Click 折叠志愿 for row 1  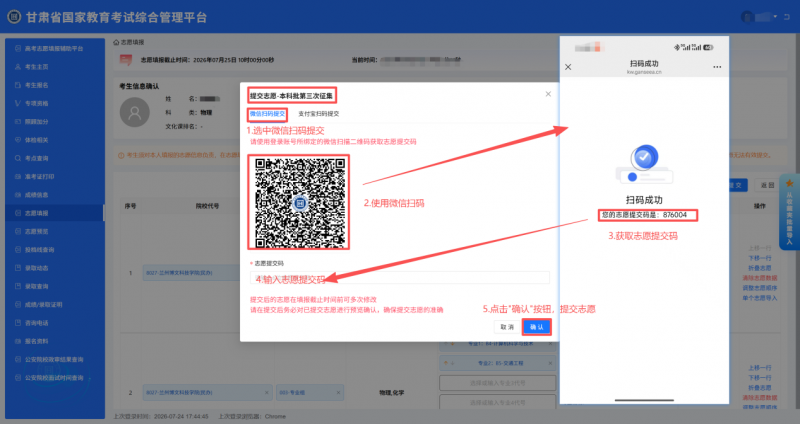click(x=760, y=268)
